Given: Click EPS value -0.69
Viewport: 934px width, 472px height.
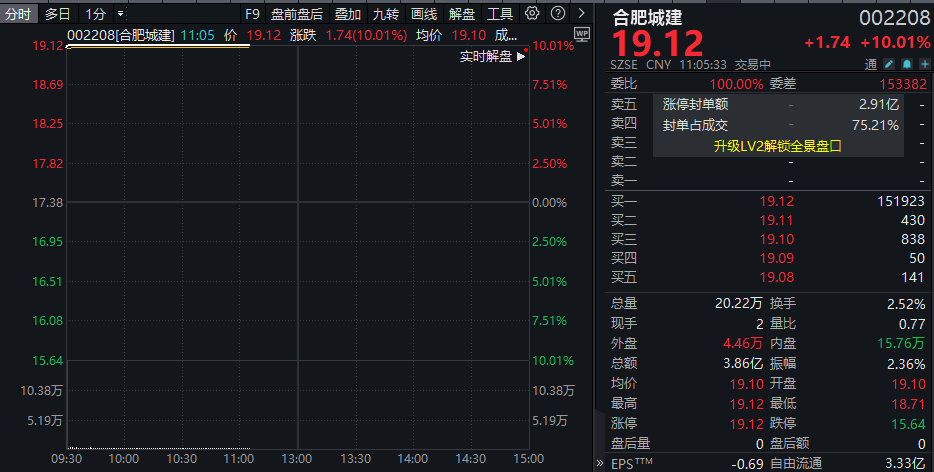Looking at the screenshot, I should (748, 463).
